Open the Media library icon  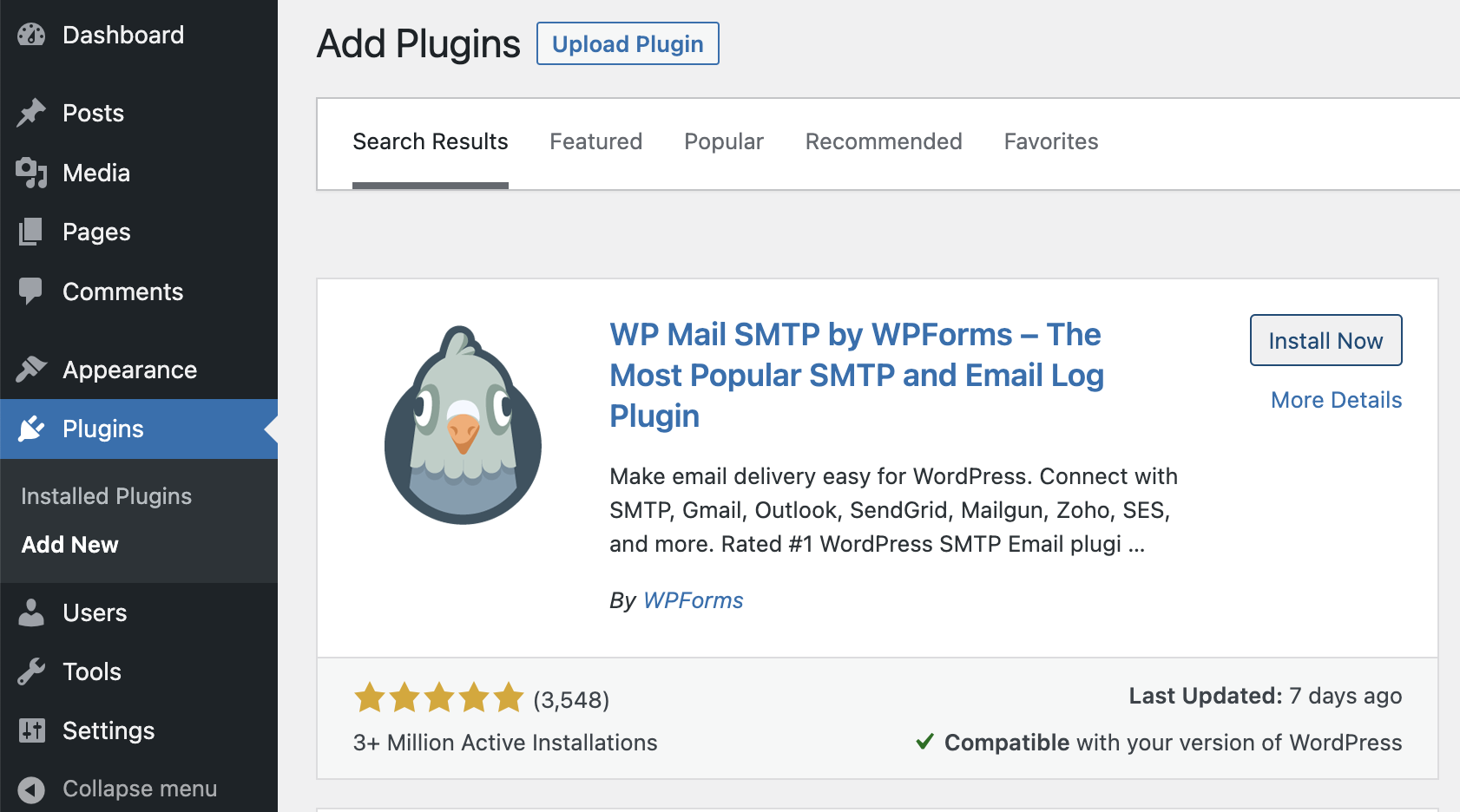(x=30, y=172)
